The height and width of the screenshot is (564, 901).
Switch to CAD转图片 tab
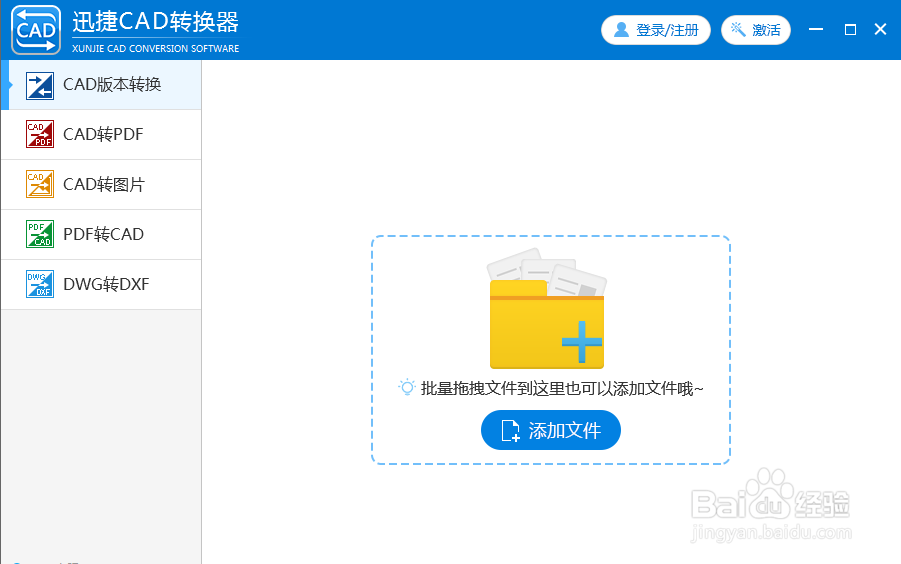(102, 184)
